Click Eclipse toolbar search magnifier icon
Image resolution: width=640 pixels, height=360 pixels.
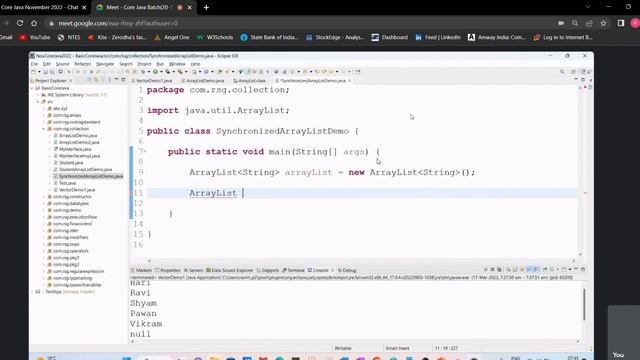[562, 72]
